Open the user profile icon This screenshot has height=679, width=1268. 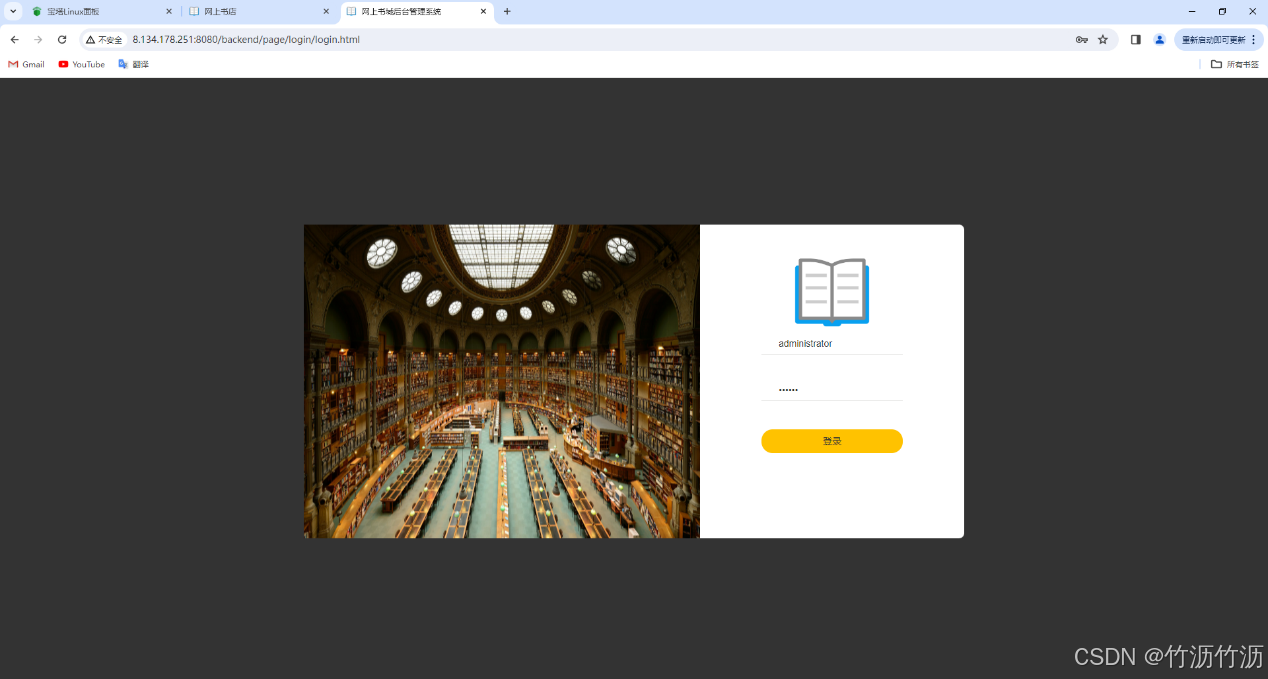[x=1159, y=40]
